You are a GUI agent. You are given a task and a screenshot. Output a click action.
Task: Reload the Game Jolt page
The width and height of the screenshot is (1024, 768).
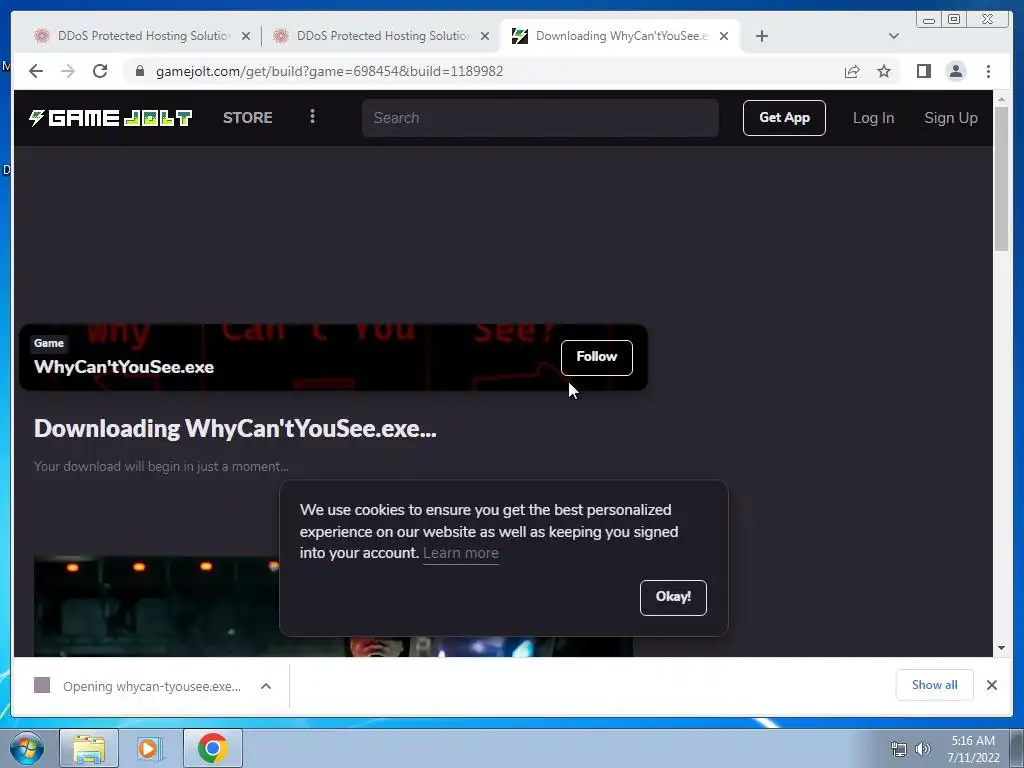[x=100, y=71]
